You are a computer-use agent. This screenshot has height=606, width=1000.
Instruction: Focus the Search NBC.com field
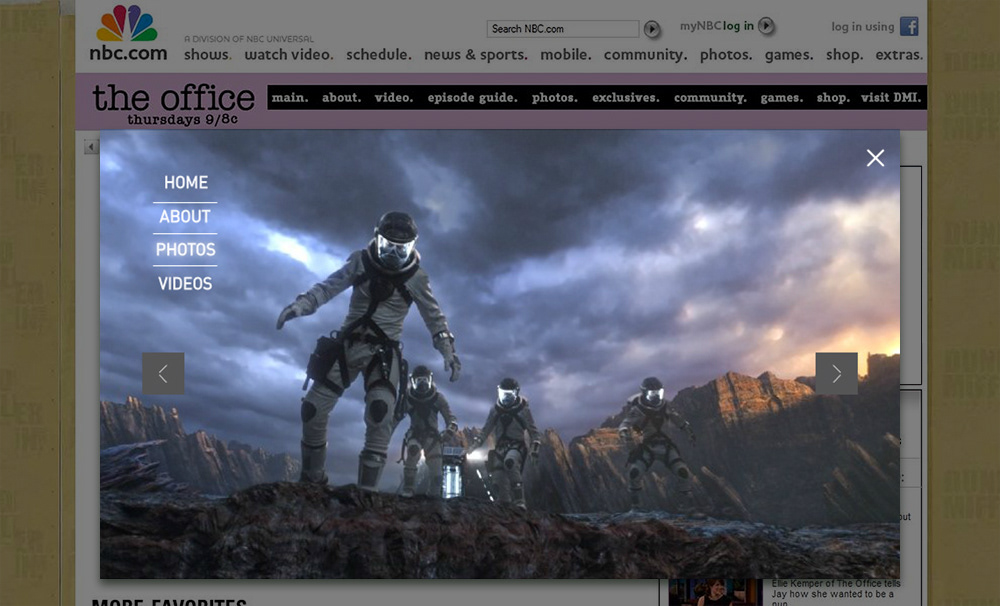pos(562,29)
